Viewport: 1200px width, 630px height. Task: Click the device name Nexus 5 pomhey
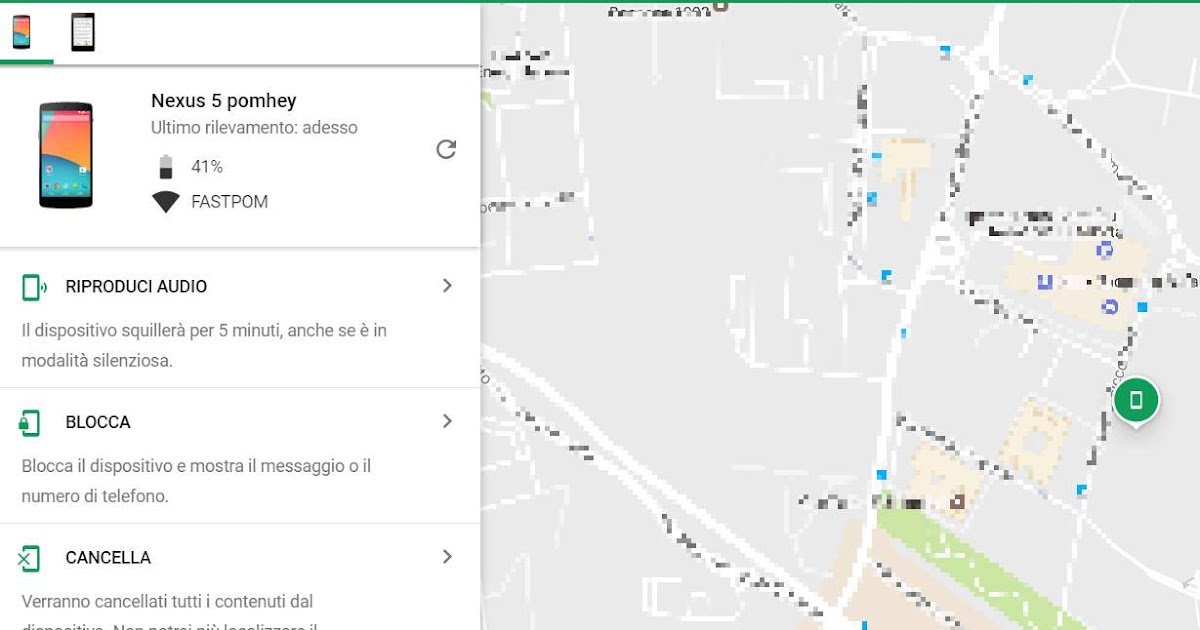point(224,101)
